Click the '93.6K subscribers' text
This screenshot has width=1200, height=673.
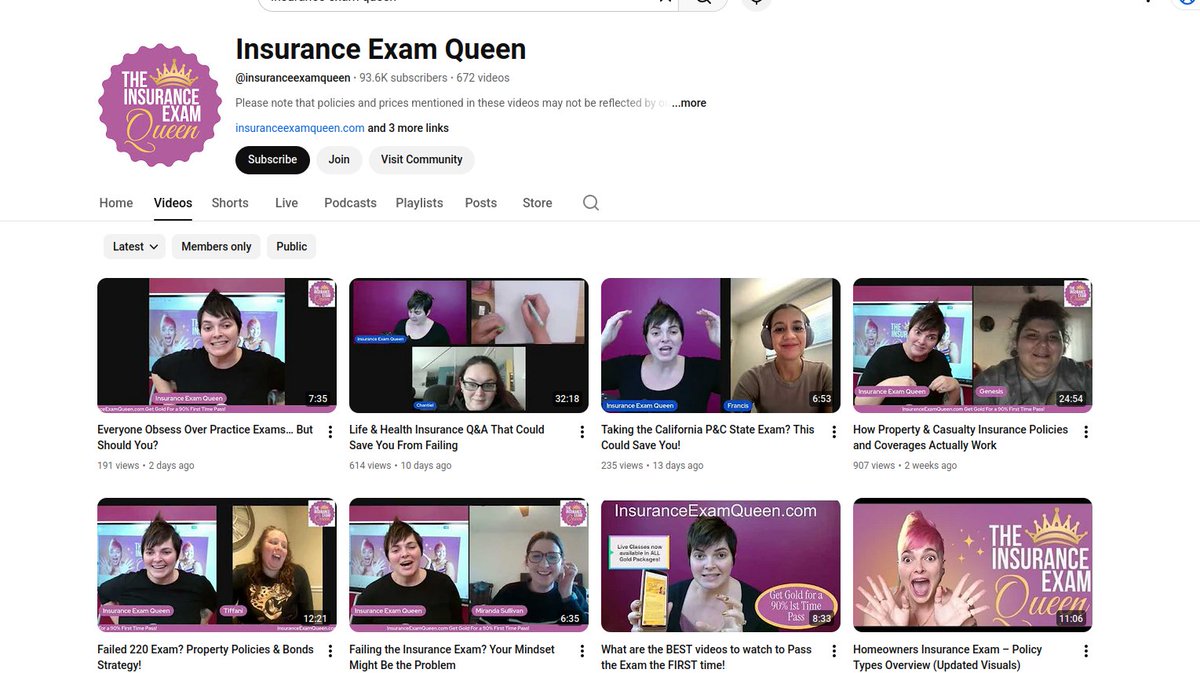click(x=402, y=78)
